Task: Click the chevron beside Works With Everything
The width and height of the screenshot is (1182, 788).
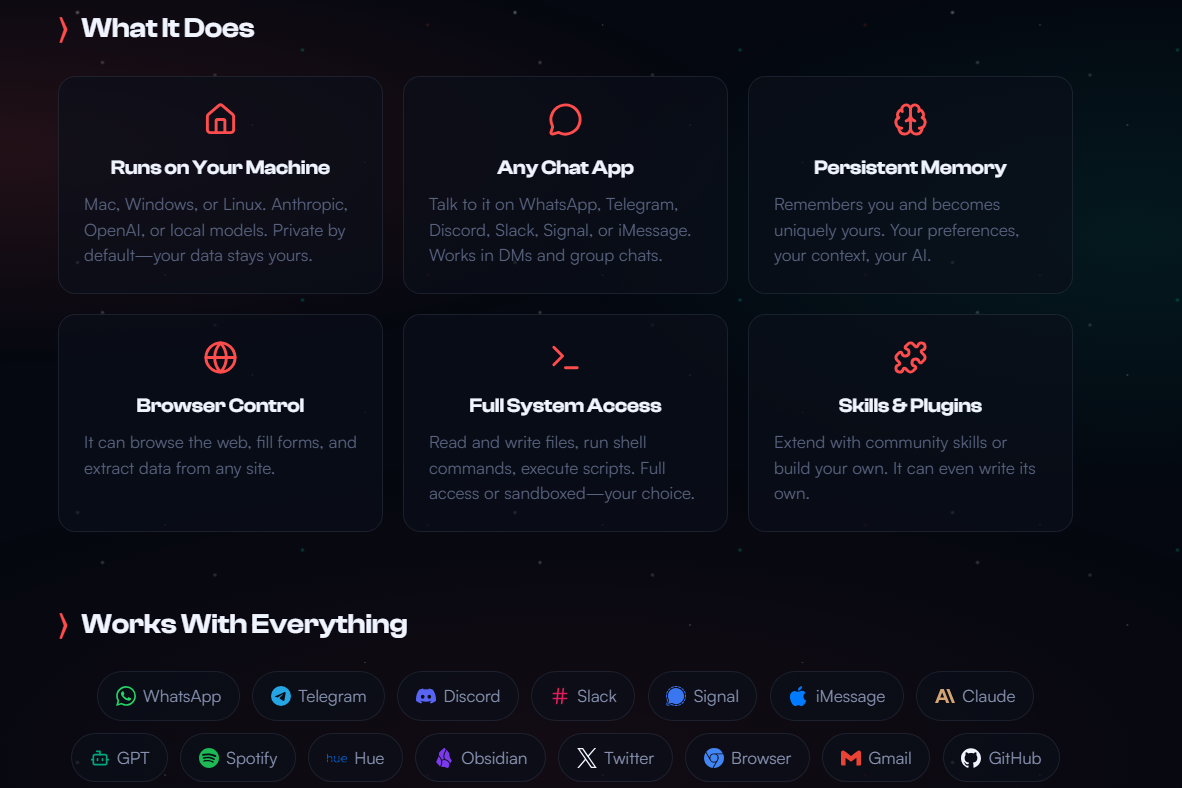Action: tap(63, 624)
